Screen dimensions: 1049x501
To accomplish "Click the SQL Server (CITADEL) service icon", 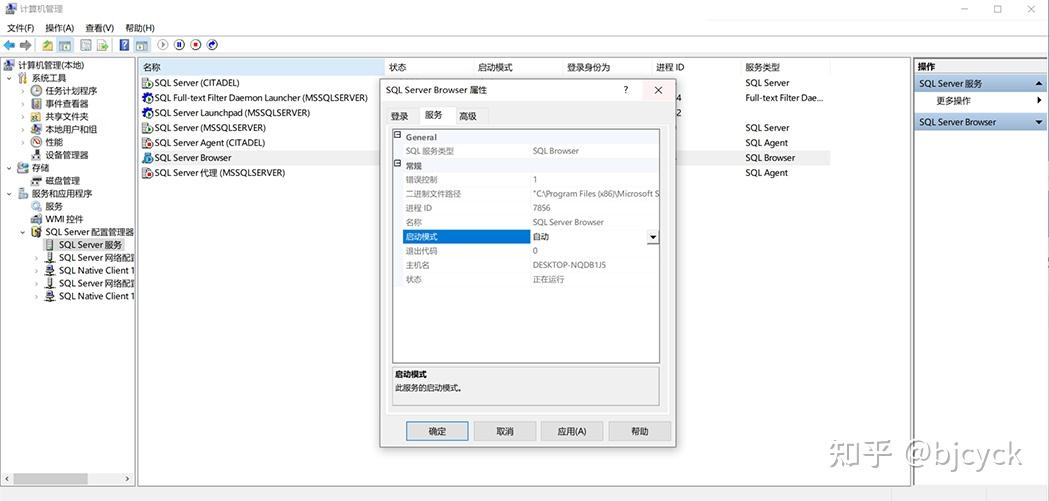I will (x=148, y=83).
